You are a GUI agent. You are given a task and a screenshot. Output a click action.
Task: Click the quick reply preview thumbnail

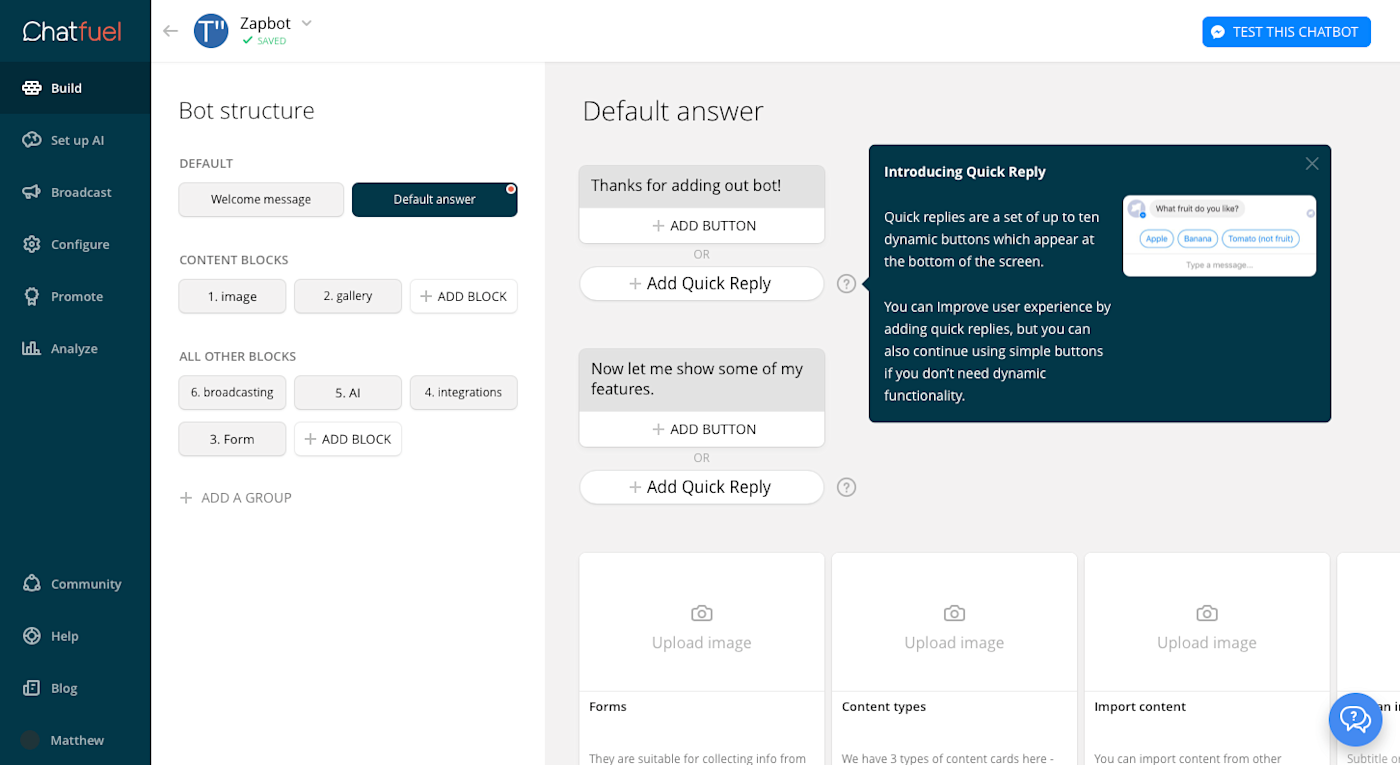[x=1219, y=236]
